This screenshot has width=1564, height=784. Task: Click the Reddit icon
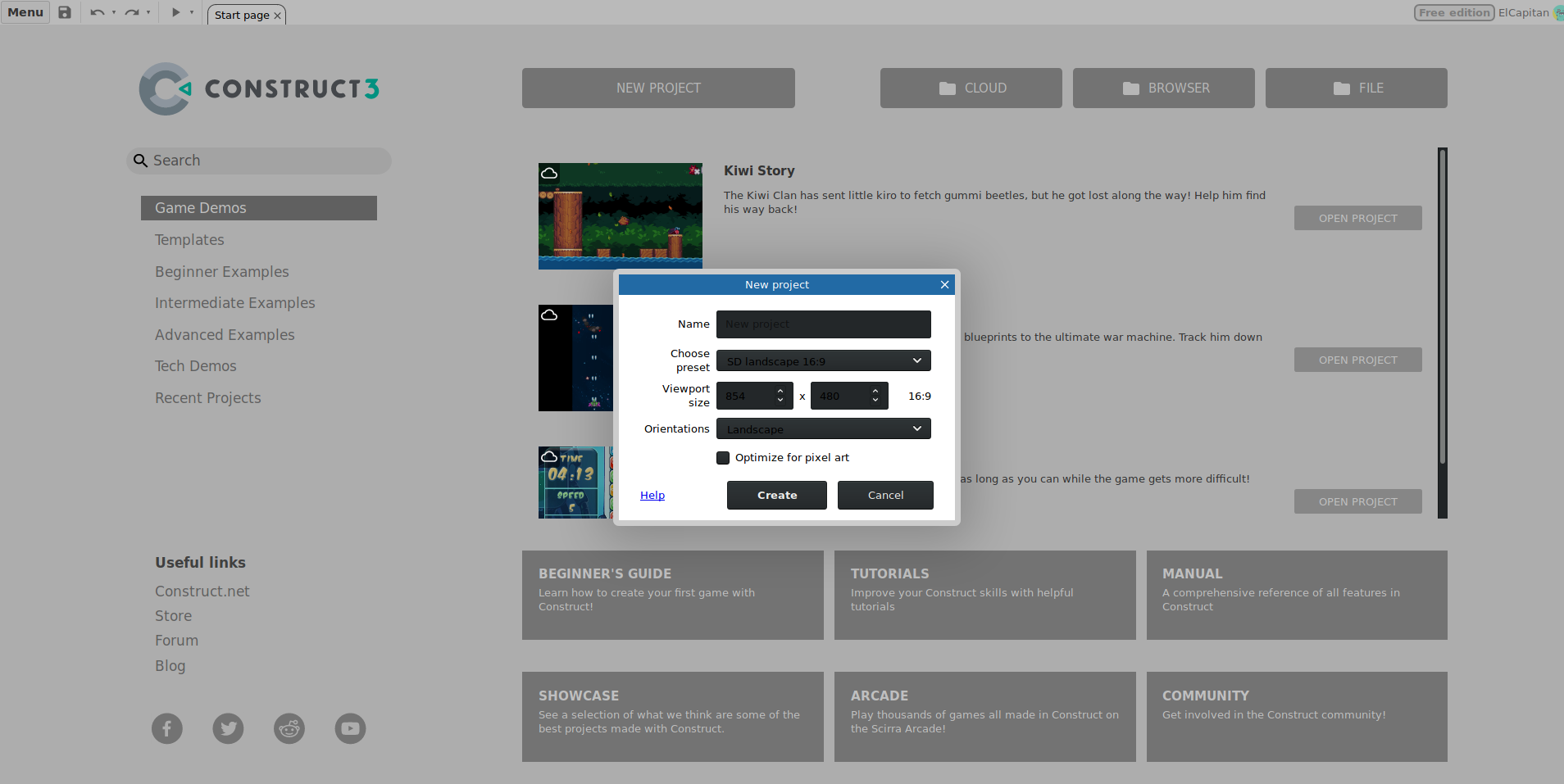tap(289, 727)
